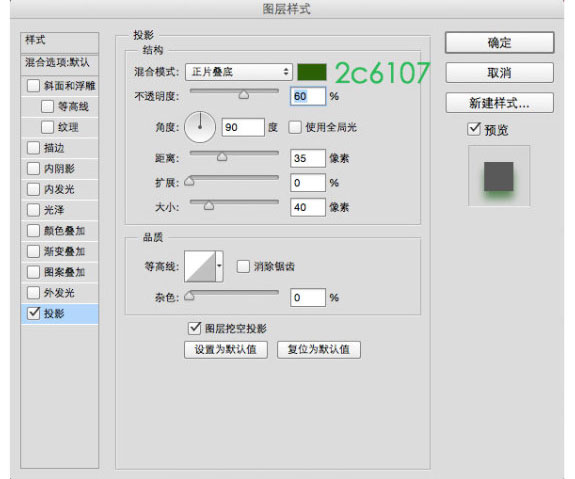This screenshot has height=479, width=575.
Task: Open the 混合模式 正片叠底 dropdown
Action: tap(239, 72)
